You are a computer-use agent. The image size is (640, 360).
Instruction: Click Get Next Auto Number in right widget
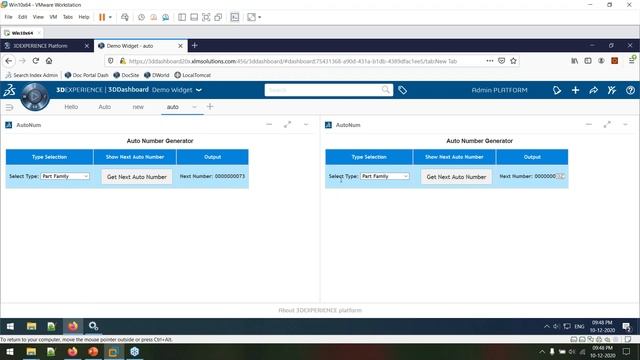[456, 177]
